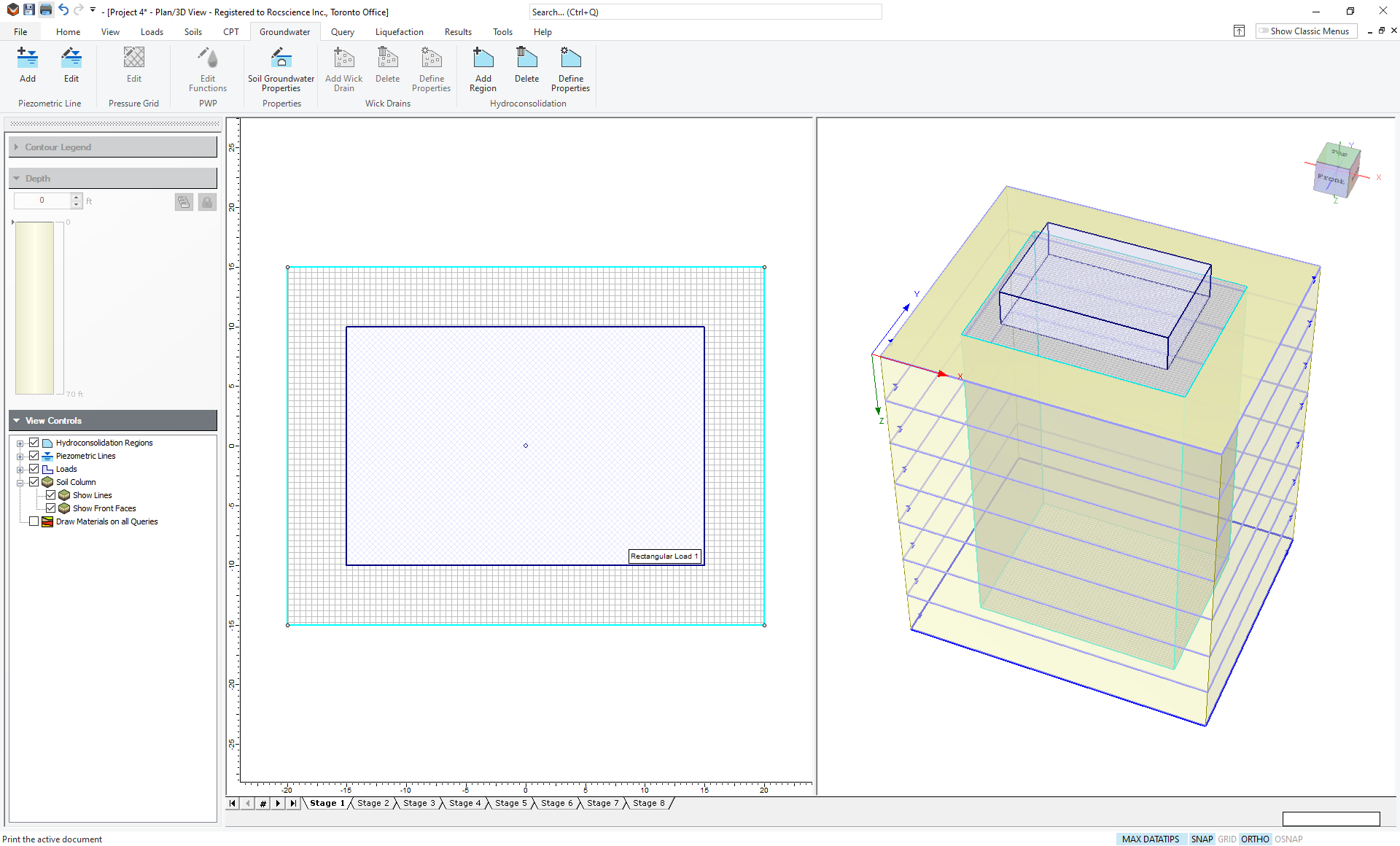Switch to the Stage 4 tab
This screenshot has width=1400, height=846.
(464, 803)
